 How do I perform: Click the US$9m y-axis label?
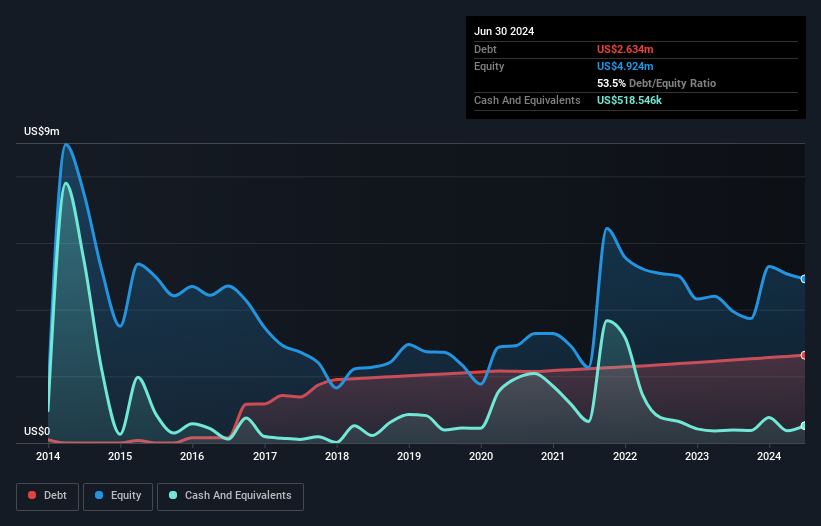coord(41,131)
